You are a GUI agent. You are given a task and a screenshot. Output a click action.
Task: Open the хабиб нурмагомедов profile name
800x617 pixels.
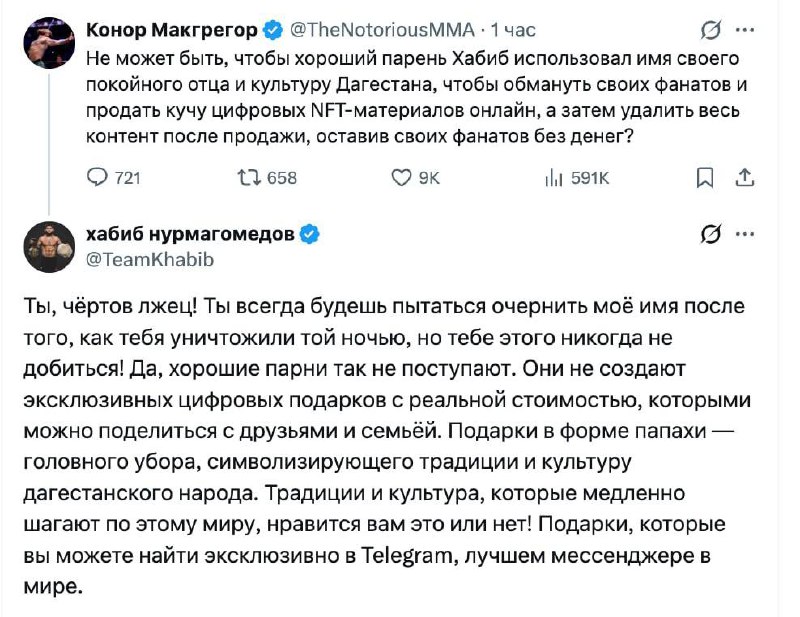point(190,235)
